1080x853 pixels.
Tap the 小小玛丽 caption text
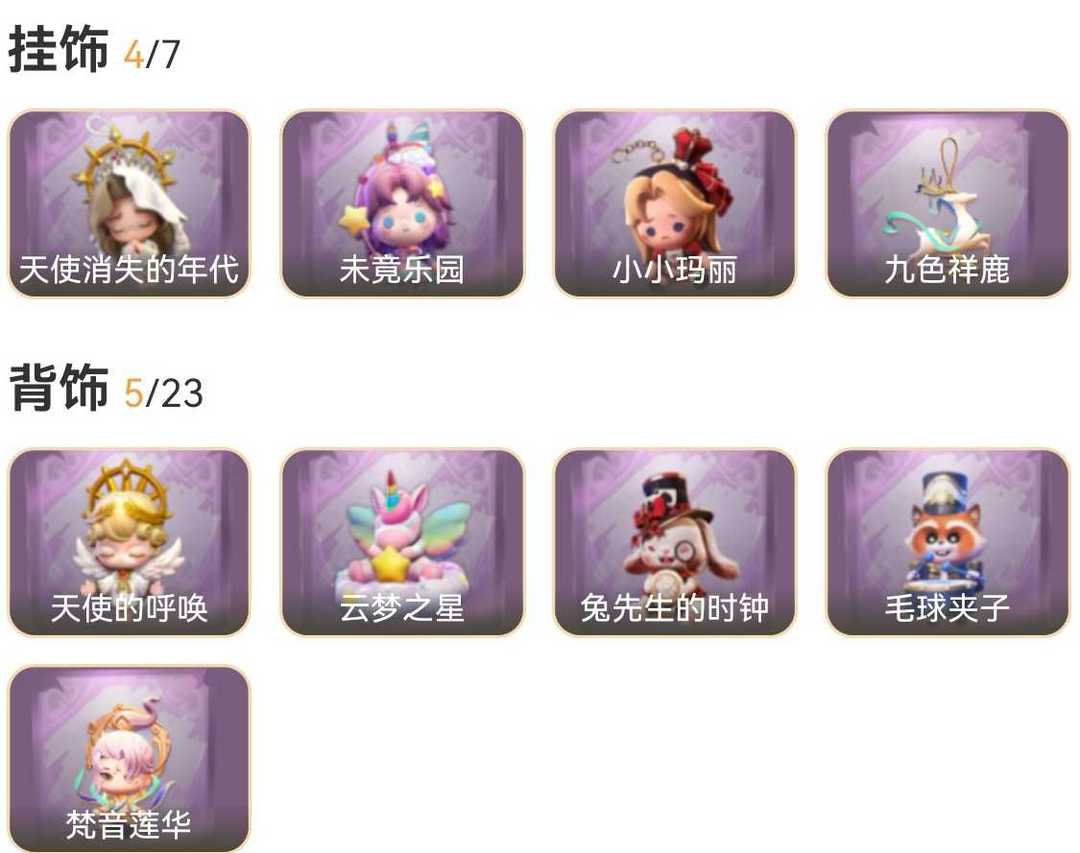click(674, 269)
